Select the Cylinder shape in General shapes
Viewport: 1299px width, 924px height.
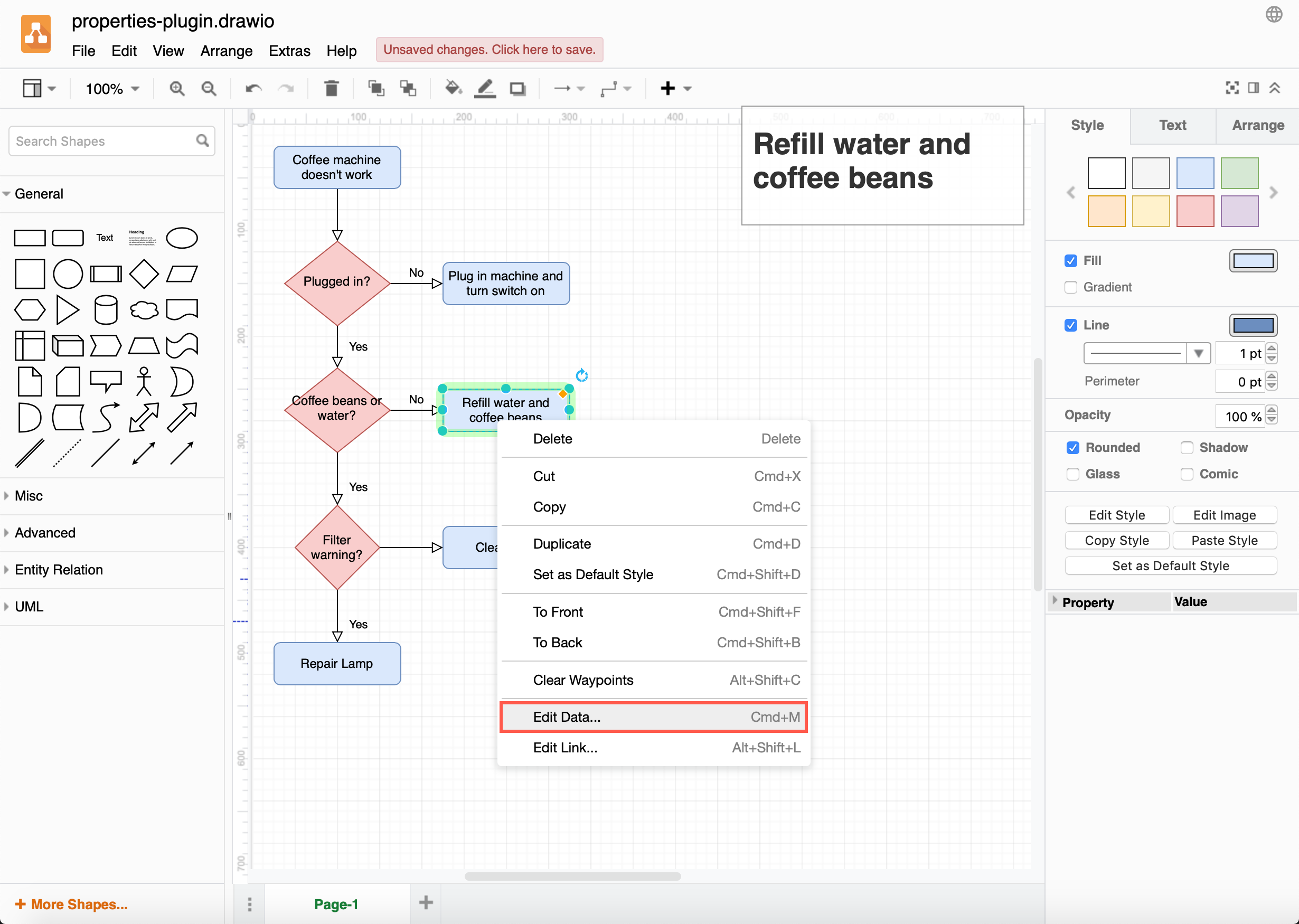click(x=106, y=310)
